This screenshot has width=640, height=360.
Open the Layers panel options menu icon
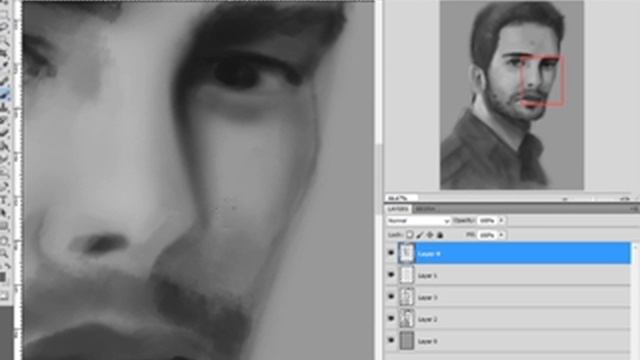tap(634, 209)
